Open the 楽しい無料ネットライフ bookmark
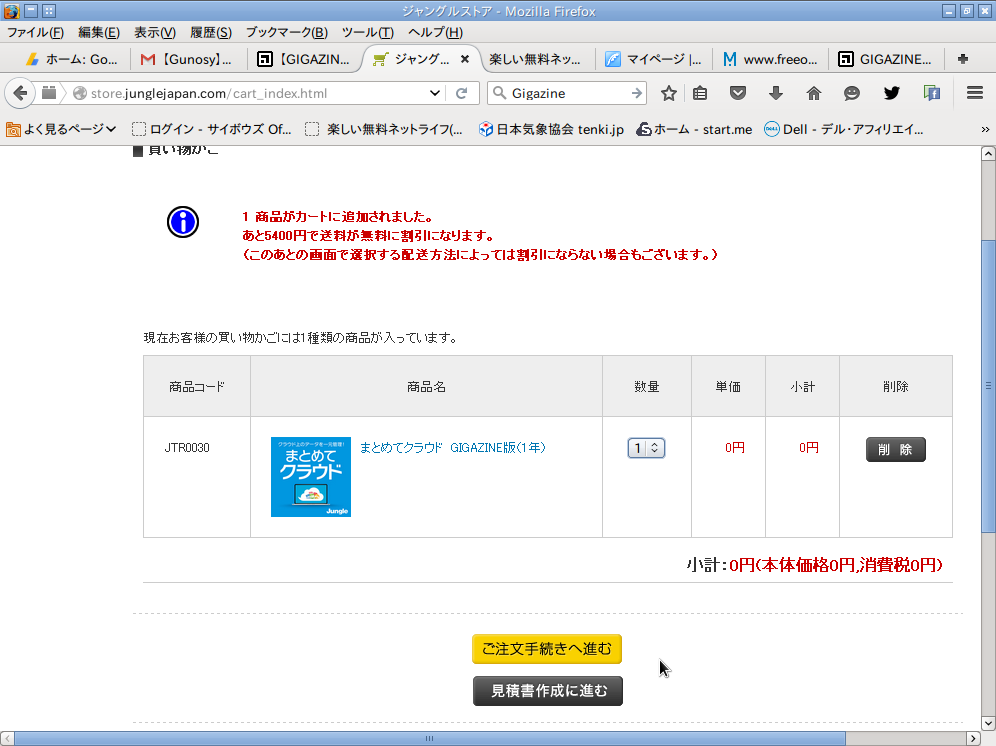Viewport: 996px width, 746px height. [x=384, y=129]
